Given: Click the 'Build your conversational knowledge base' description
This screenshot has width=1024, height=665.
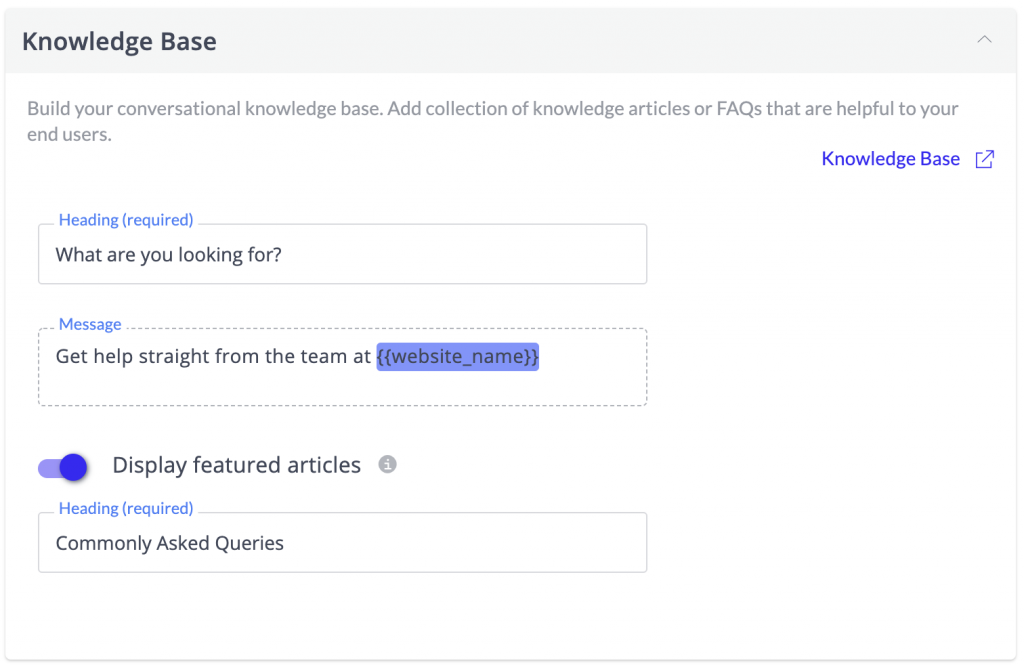Looking at the screenshot, I should coord(492,121).
